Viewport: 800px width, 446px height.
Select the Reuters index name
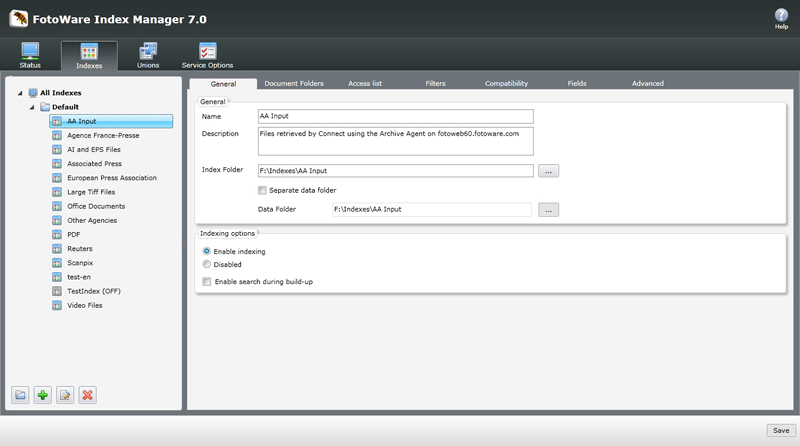point(80,249)
